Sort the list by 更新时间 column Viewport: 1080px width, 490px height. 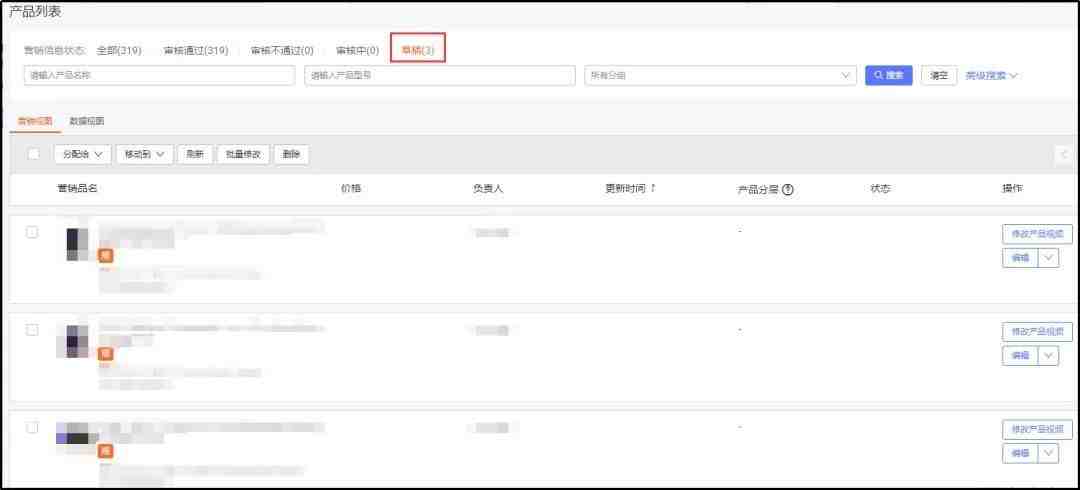(x=630, y=188)
